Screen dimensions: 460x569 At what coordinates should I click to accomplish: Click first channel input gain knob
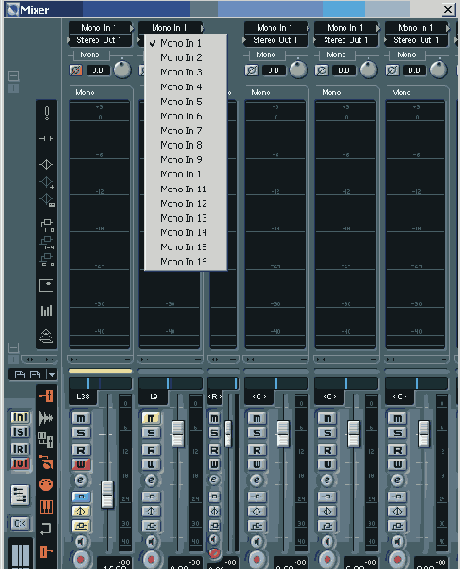pos(122,69)
